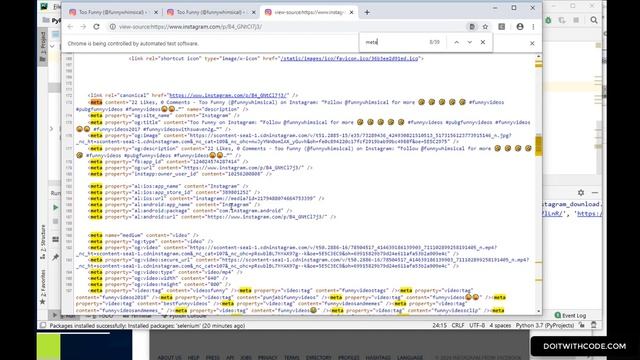Viewport: 640px width, 360px height.
Task: Click the 24:15 cursor position indicator
Action: (440, 326)
